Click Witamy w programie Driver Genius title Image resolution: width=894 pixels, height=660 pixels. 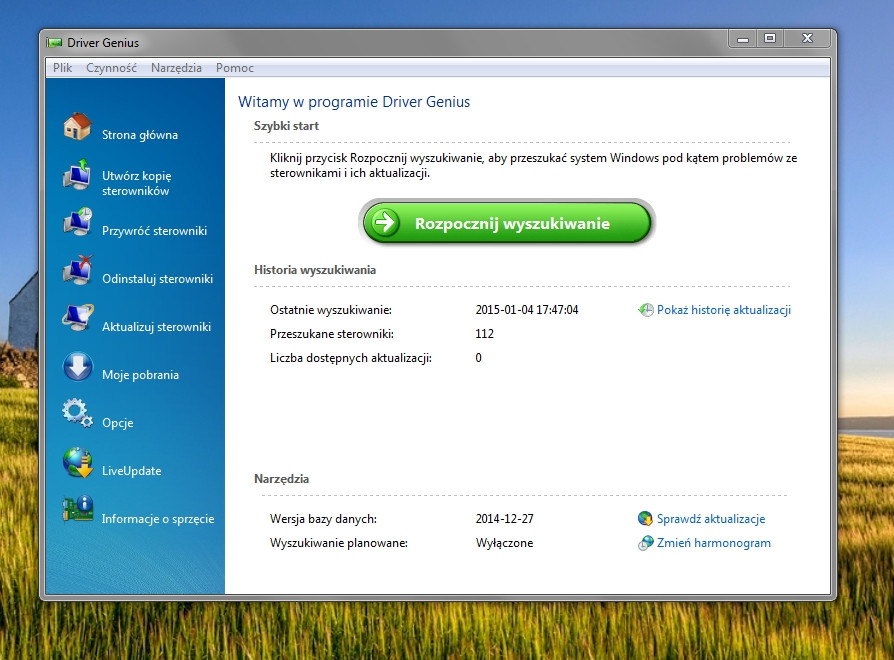pos(354,102)
